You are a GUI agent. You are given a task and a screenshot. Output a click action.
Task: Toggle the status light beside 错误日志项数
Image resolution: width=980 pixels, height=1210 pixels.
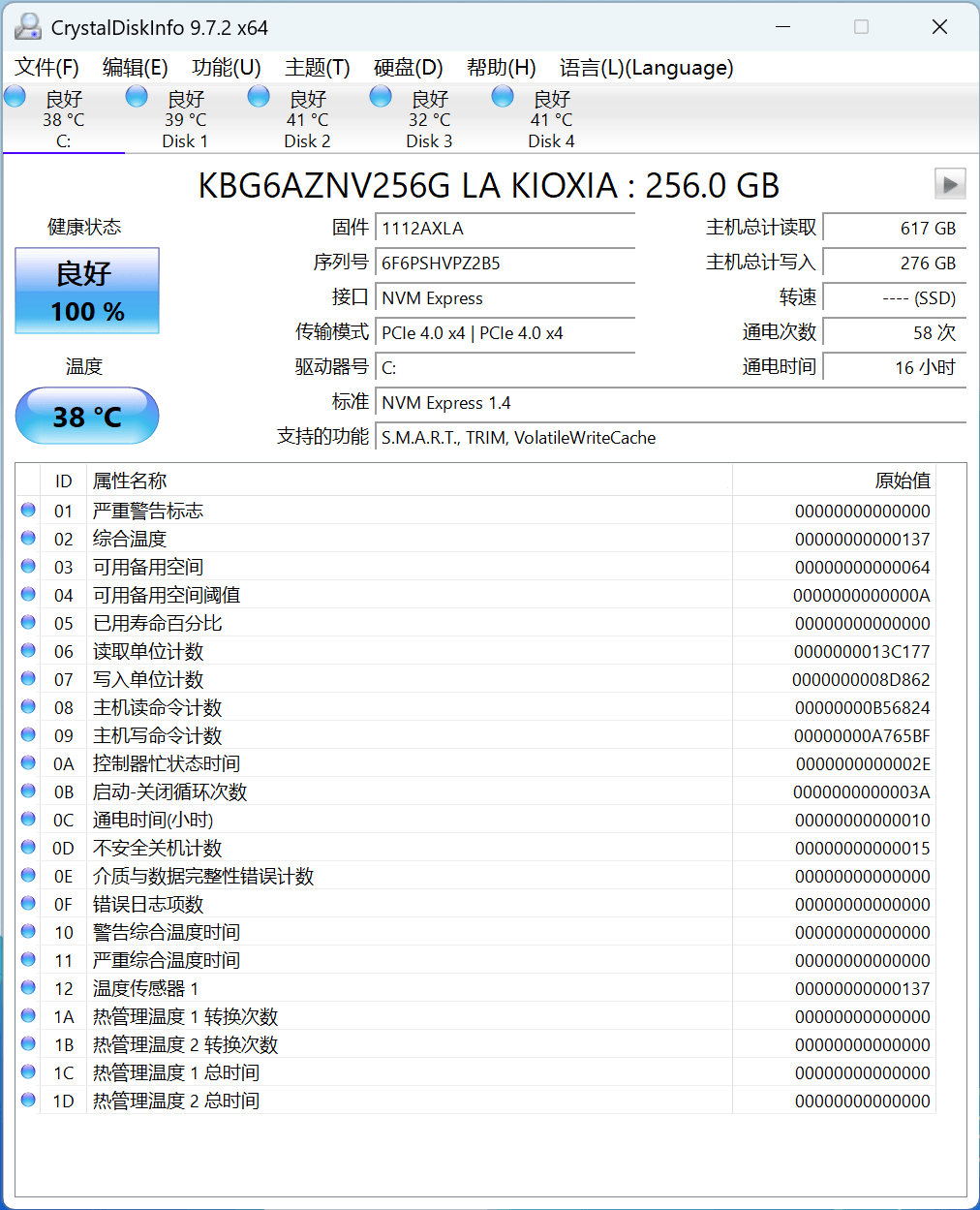point(27,904)
